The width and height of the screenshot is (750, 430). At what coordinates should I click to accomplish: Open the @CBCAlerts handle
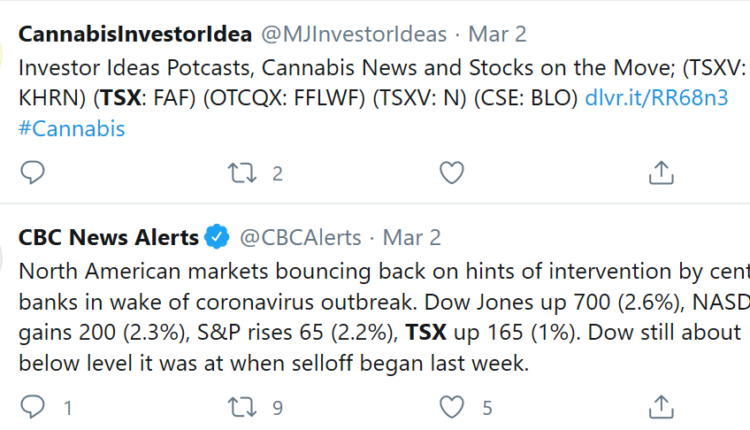coord(296,238)
